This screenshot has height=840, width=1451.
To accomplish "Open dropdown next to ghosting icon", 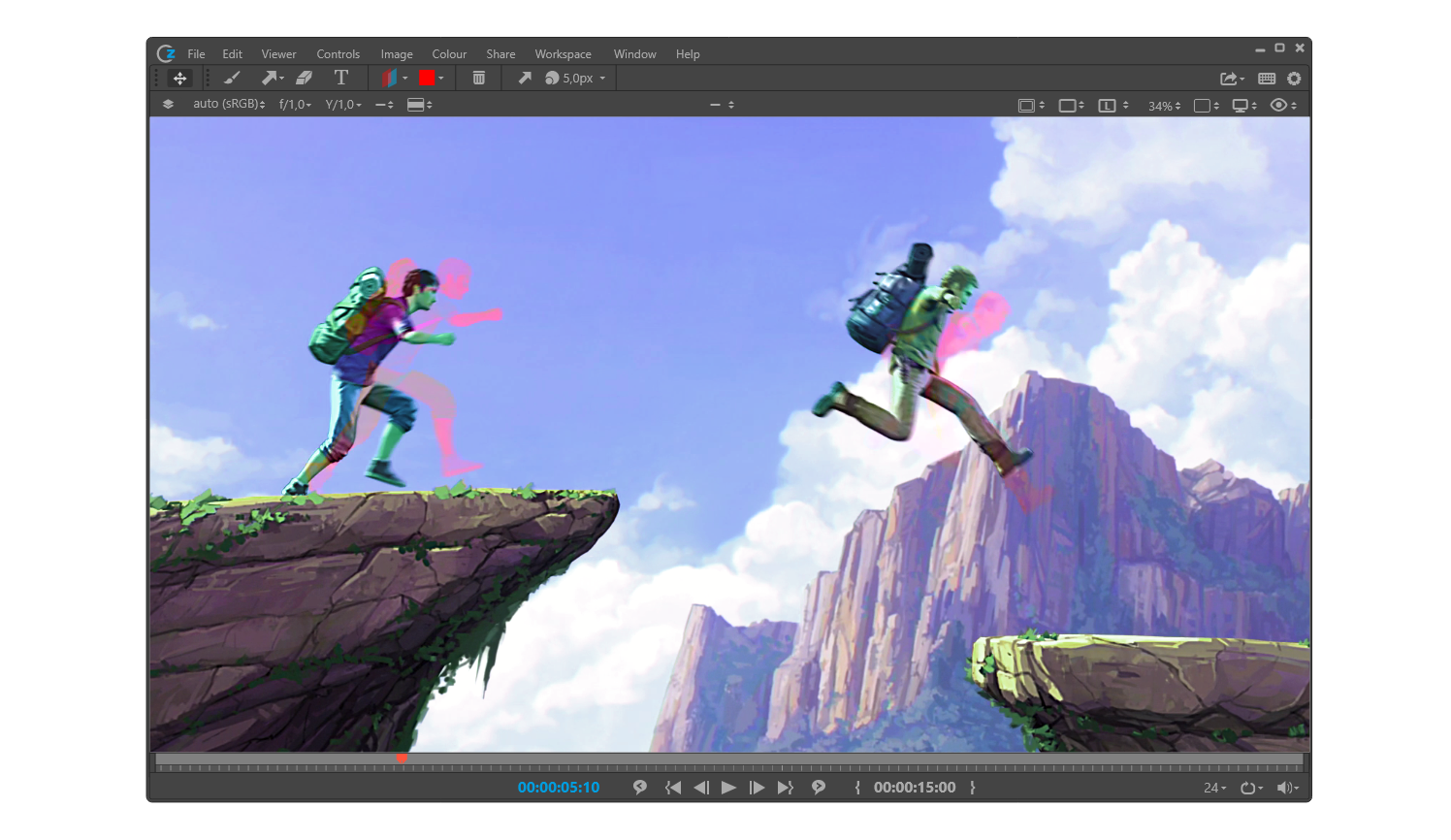I will [405, 79].
